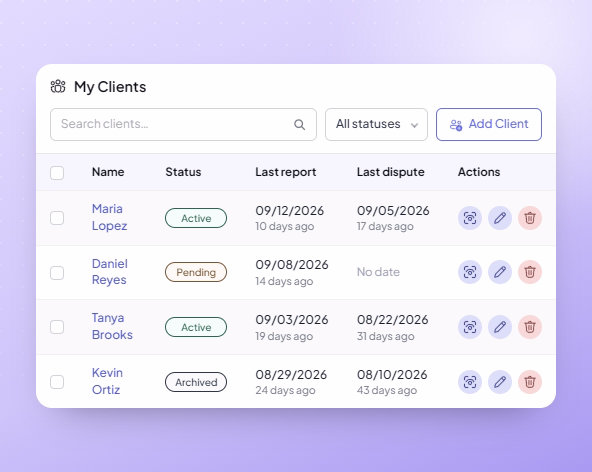Click Tanya Brooks's Active status badge
This screenshot has width=592, height=472.
tap(196, 327)
